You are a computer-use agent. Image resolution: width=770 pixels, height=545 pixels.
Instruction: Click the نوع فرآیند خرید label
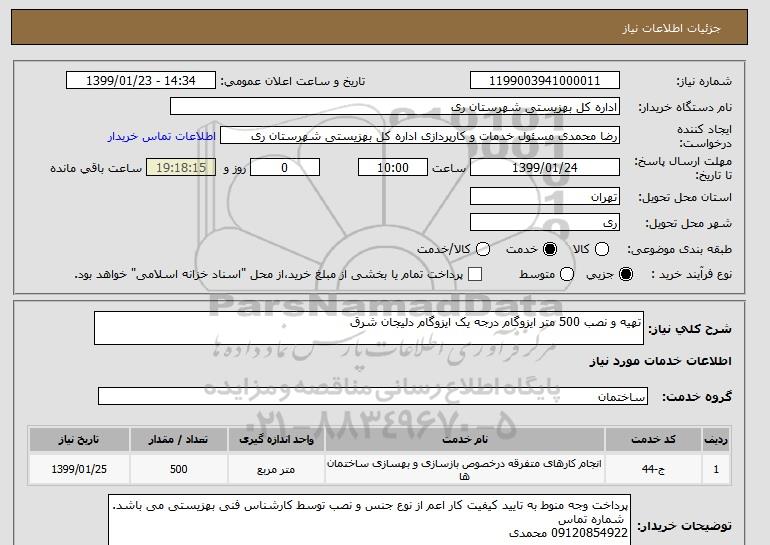(691, 274)
